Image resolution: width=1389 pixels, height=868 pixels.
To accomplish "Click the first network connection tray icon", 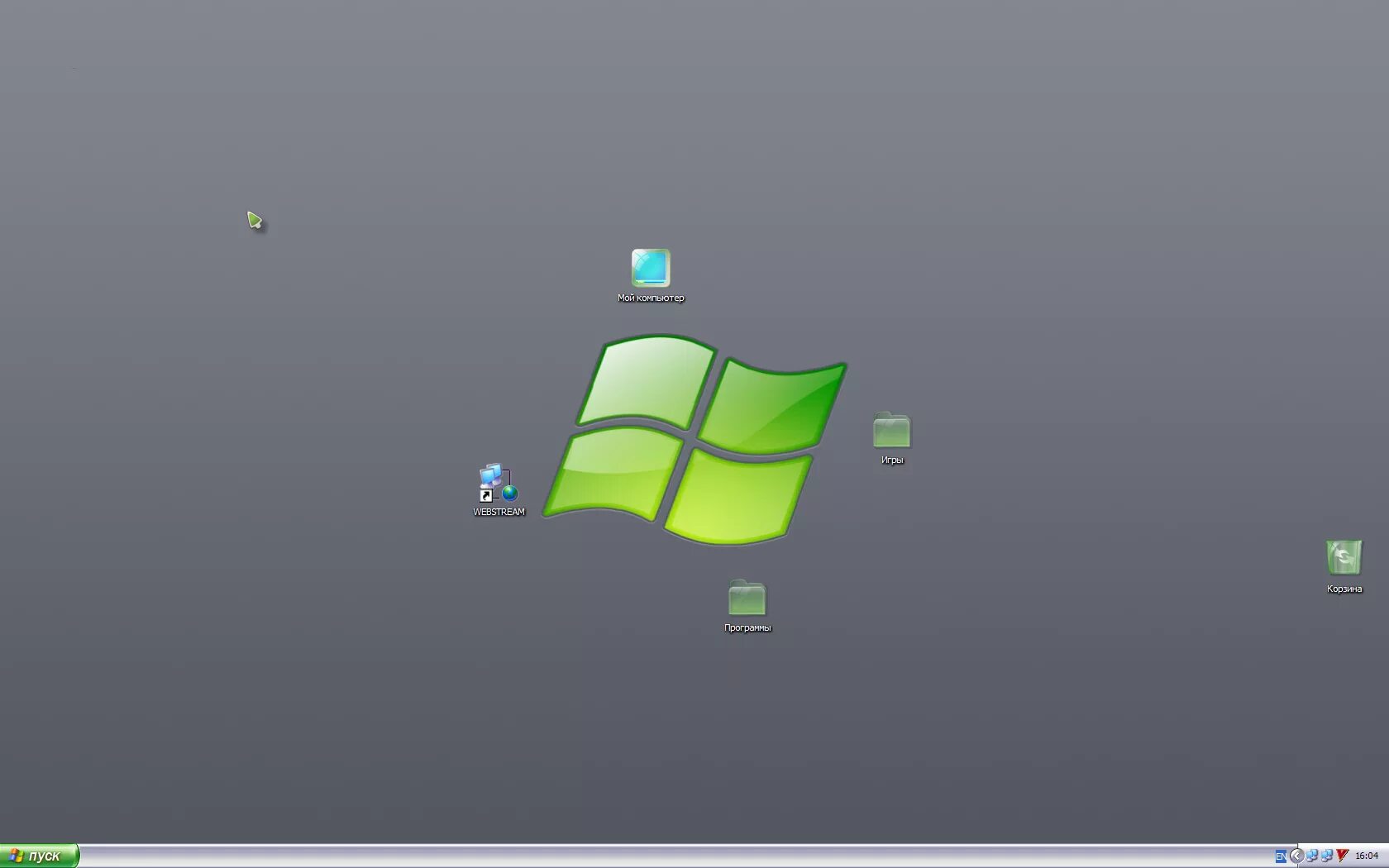I will point(1312,856).
